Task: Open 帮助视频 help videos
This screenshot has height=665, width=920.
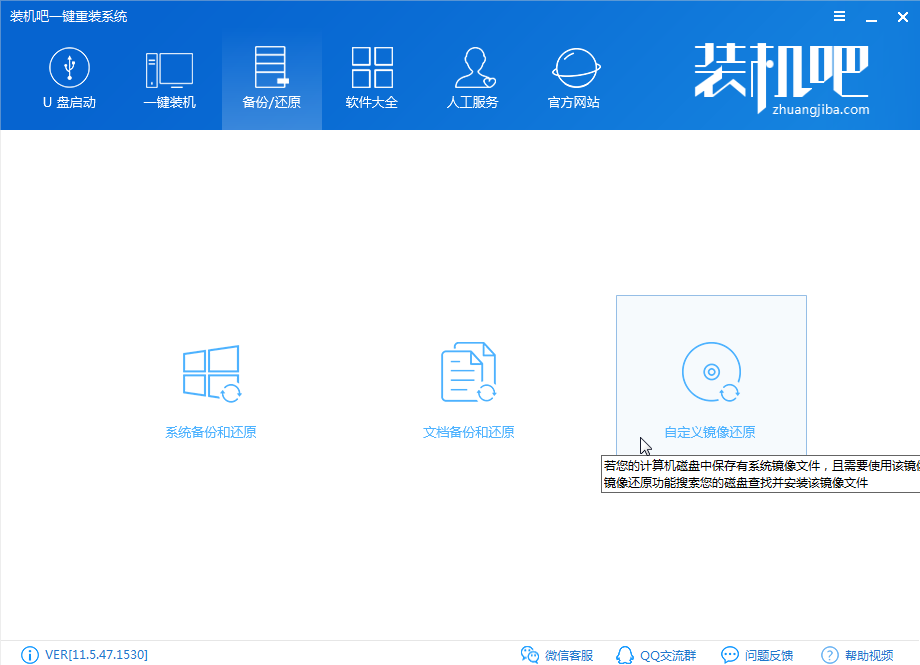Action: (x=858, y=654)
